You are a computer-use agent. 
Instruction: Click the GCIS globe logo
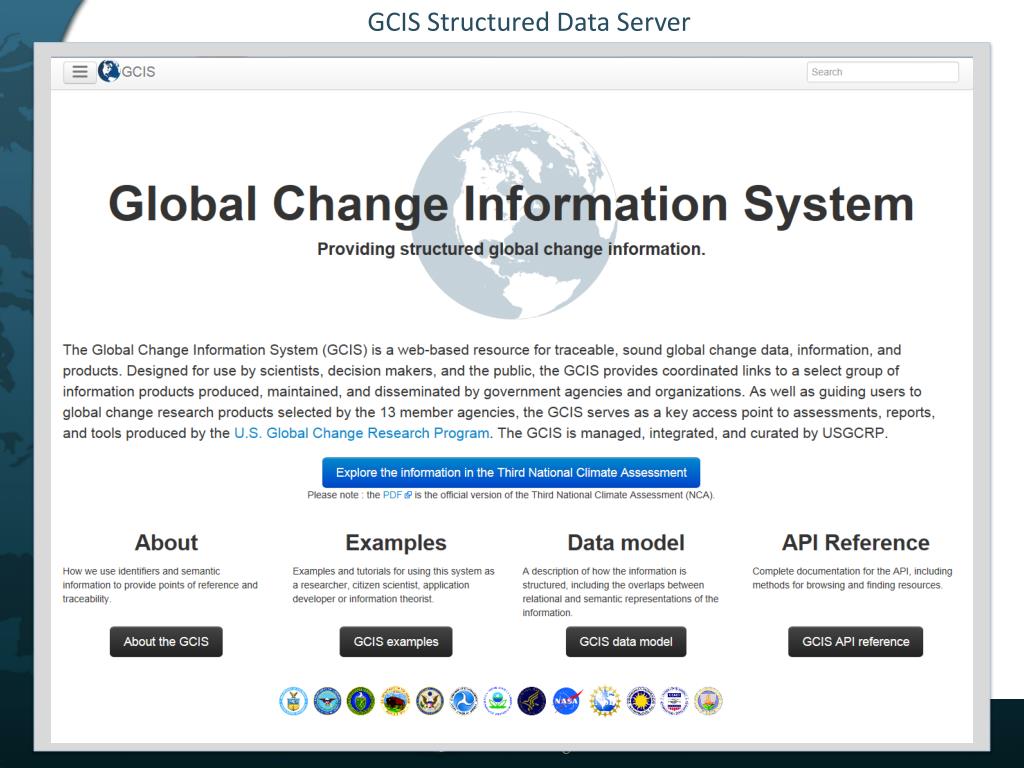(x=108, y=71)
